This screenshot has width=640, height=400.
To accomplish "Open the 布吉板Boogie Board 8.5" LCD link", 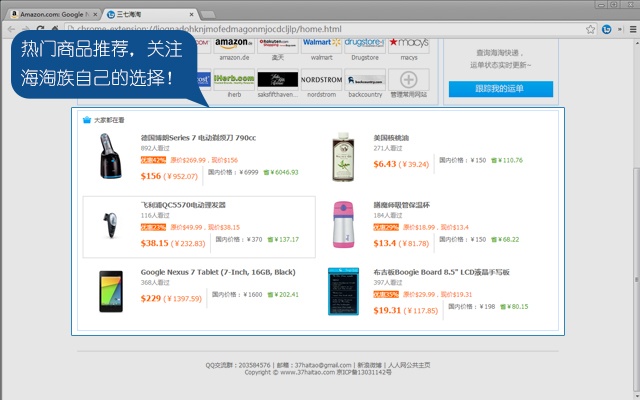I will point(441,272).
